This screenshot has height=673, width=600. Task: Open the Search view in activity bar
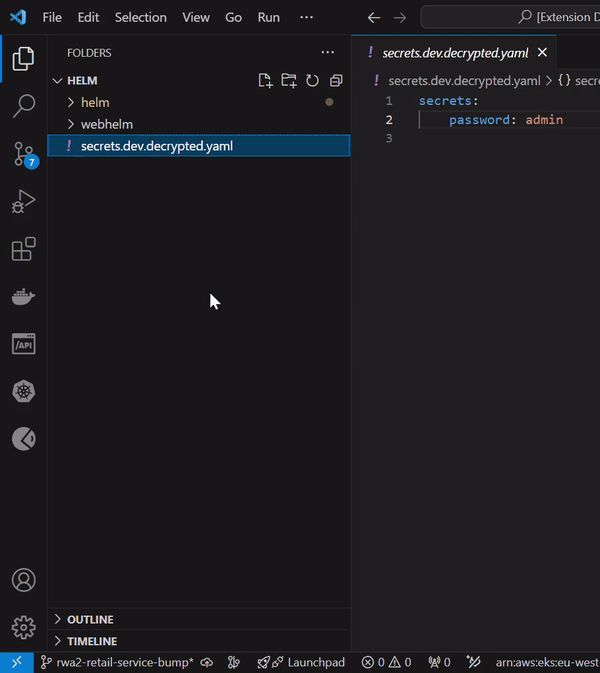[24, 106]
